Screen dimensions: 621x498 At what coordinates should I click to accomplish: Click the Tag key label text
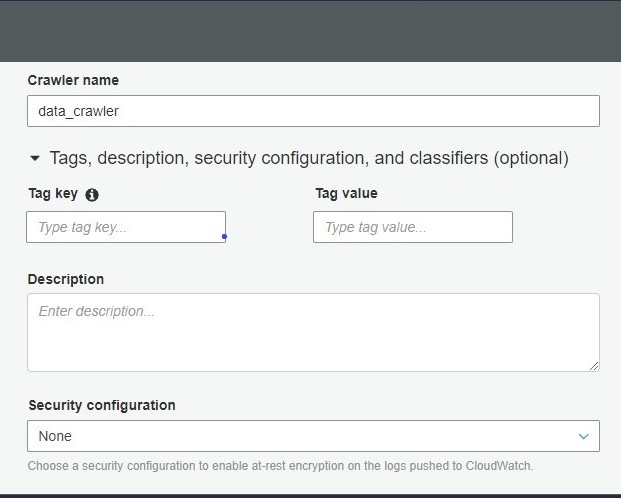[53, 194]
